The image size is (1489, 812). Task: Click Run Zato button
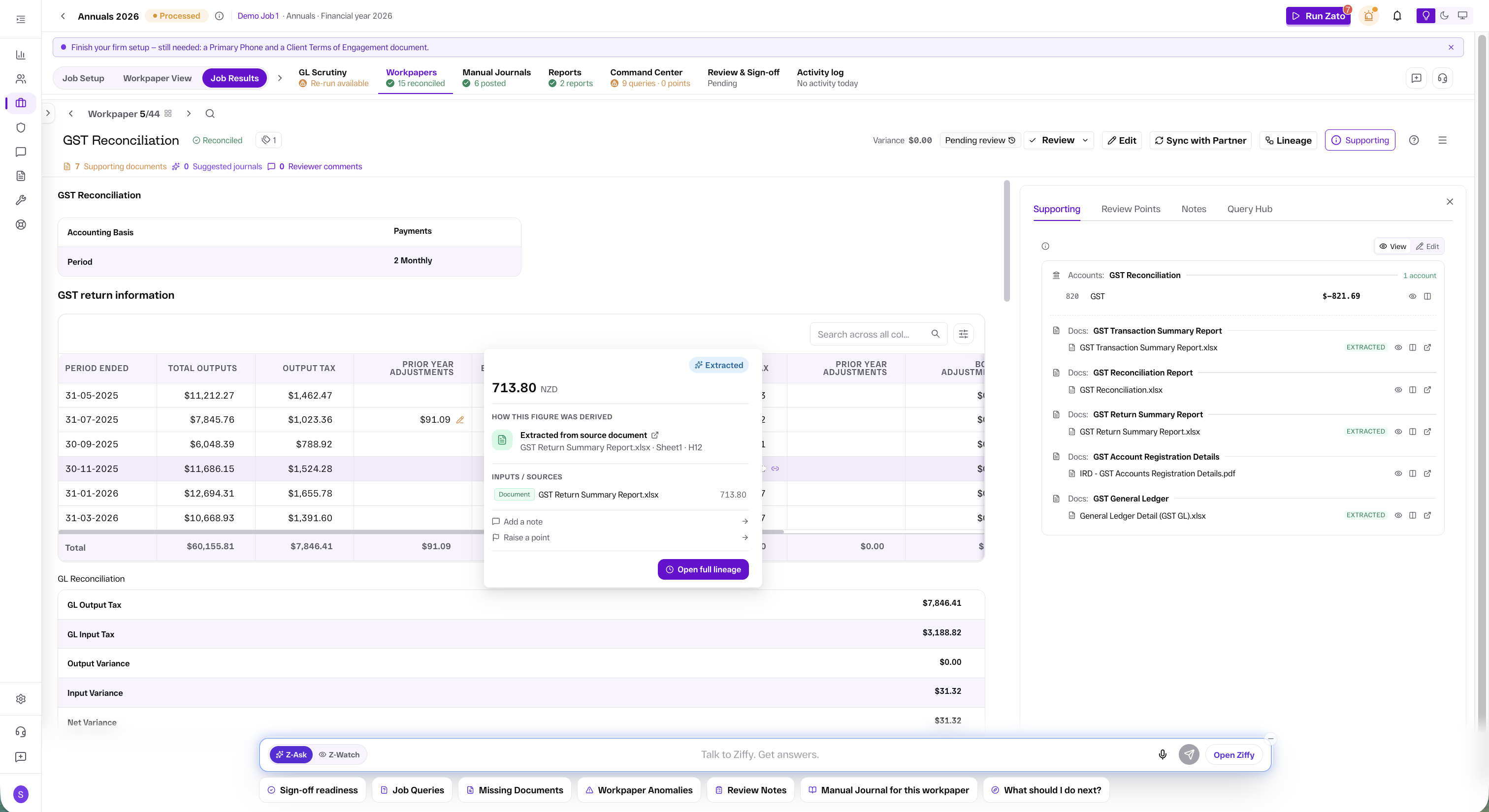tap(1318, 16)
